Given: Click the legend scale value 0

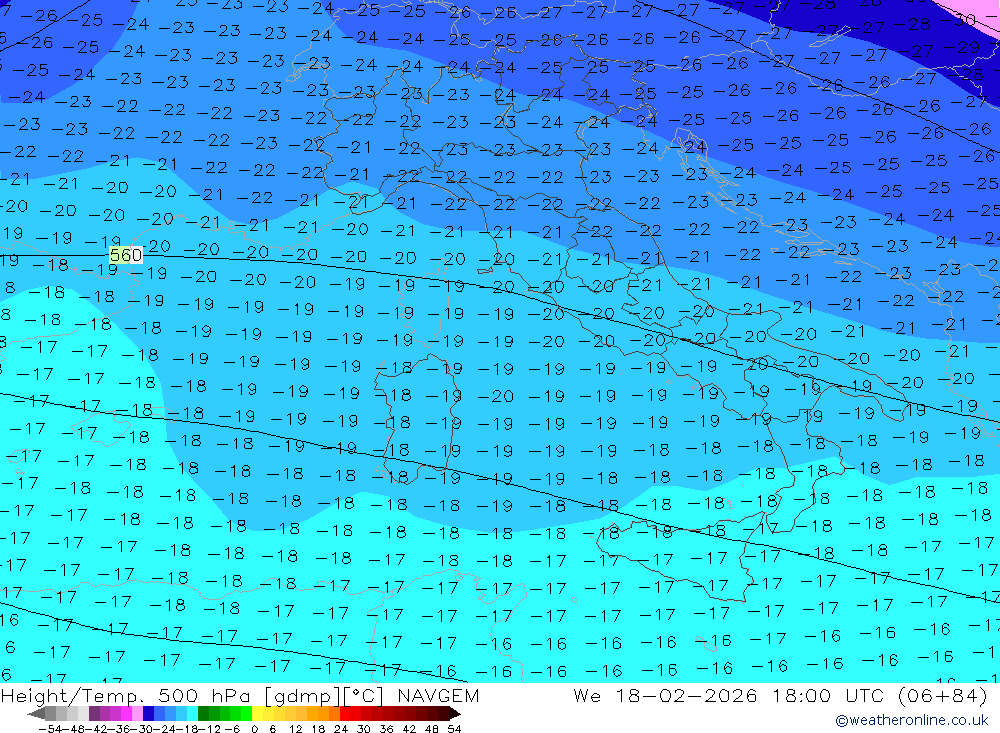Looking at the screenshot, I should 254,729.
